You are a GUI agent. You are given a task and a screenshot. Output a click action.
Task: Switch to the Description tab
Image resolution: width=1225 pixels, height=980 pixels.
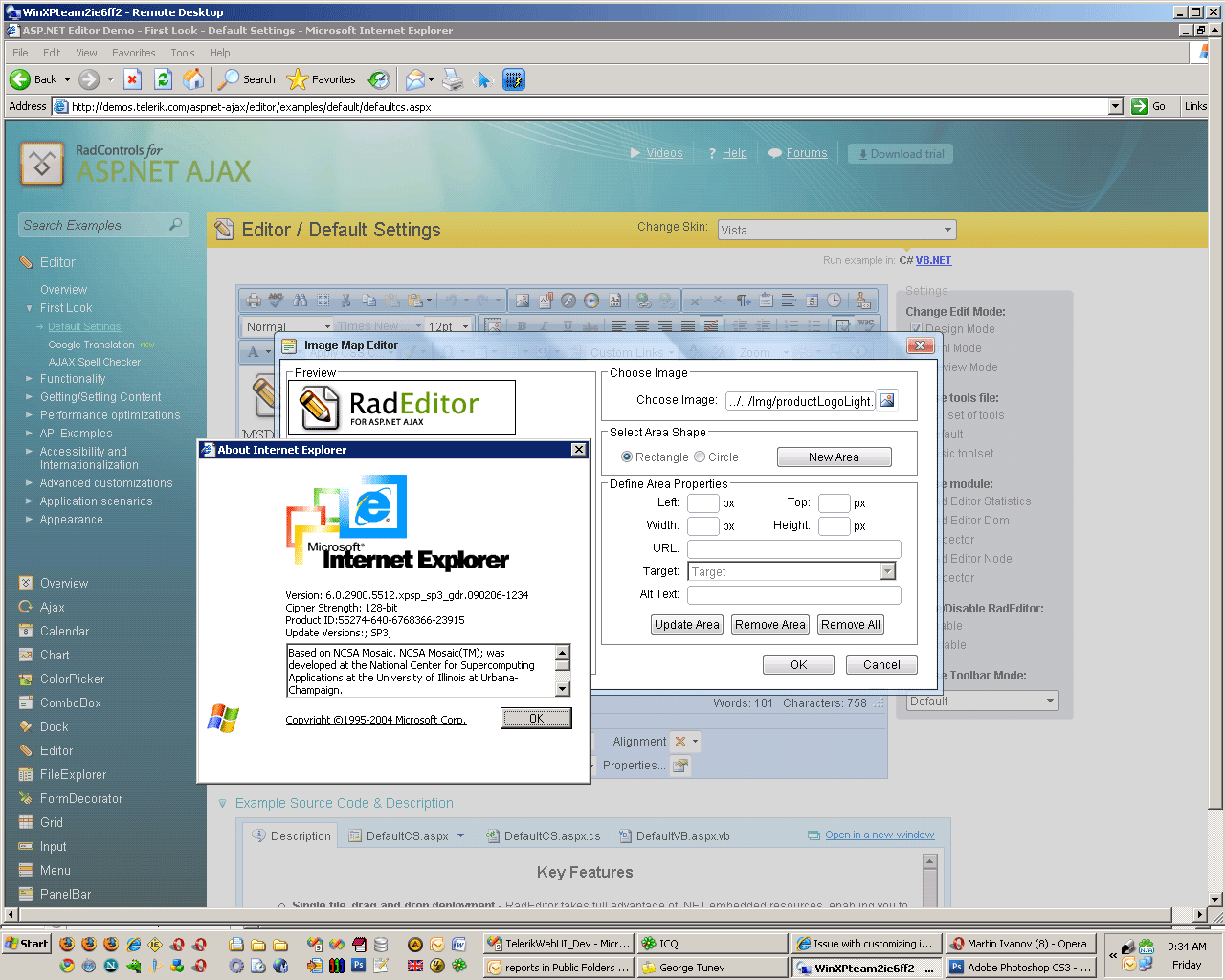click(291, 835)
